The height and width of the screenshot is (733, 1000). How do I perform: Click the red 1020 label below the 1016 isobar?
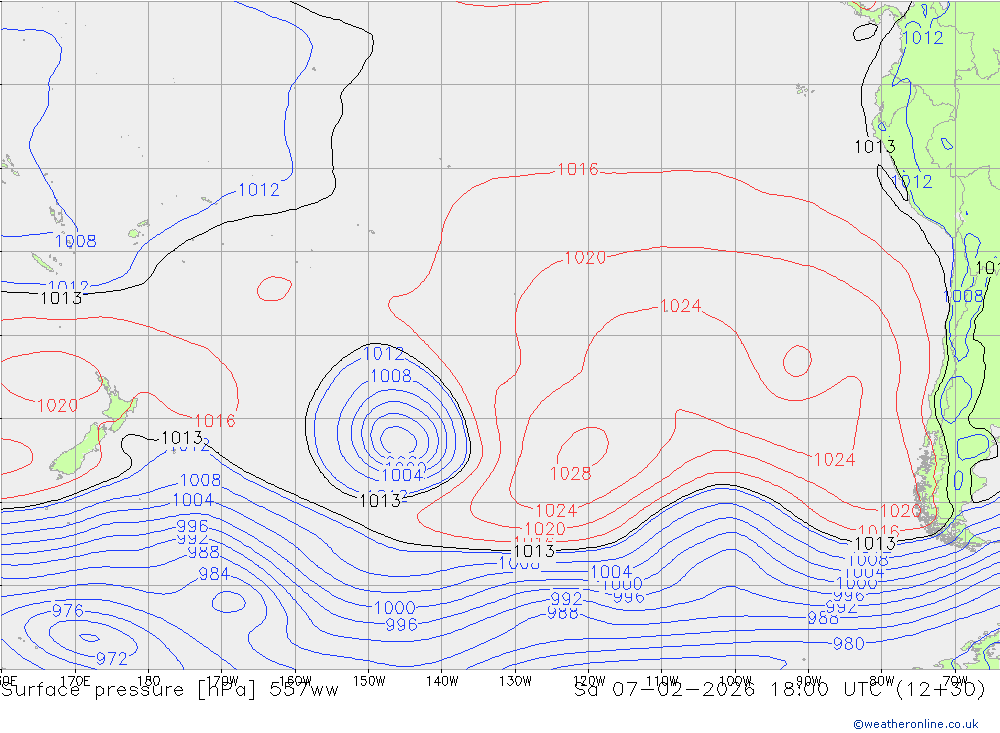coord(585,258)
